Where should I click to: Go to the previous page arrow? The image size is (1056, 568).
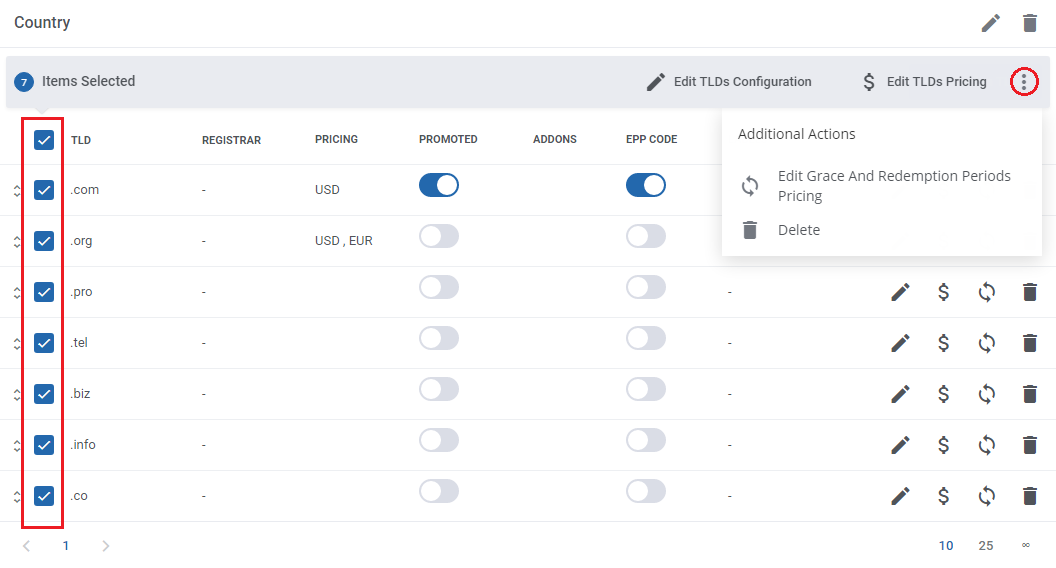pyautogui.click(x=27, y=546)
